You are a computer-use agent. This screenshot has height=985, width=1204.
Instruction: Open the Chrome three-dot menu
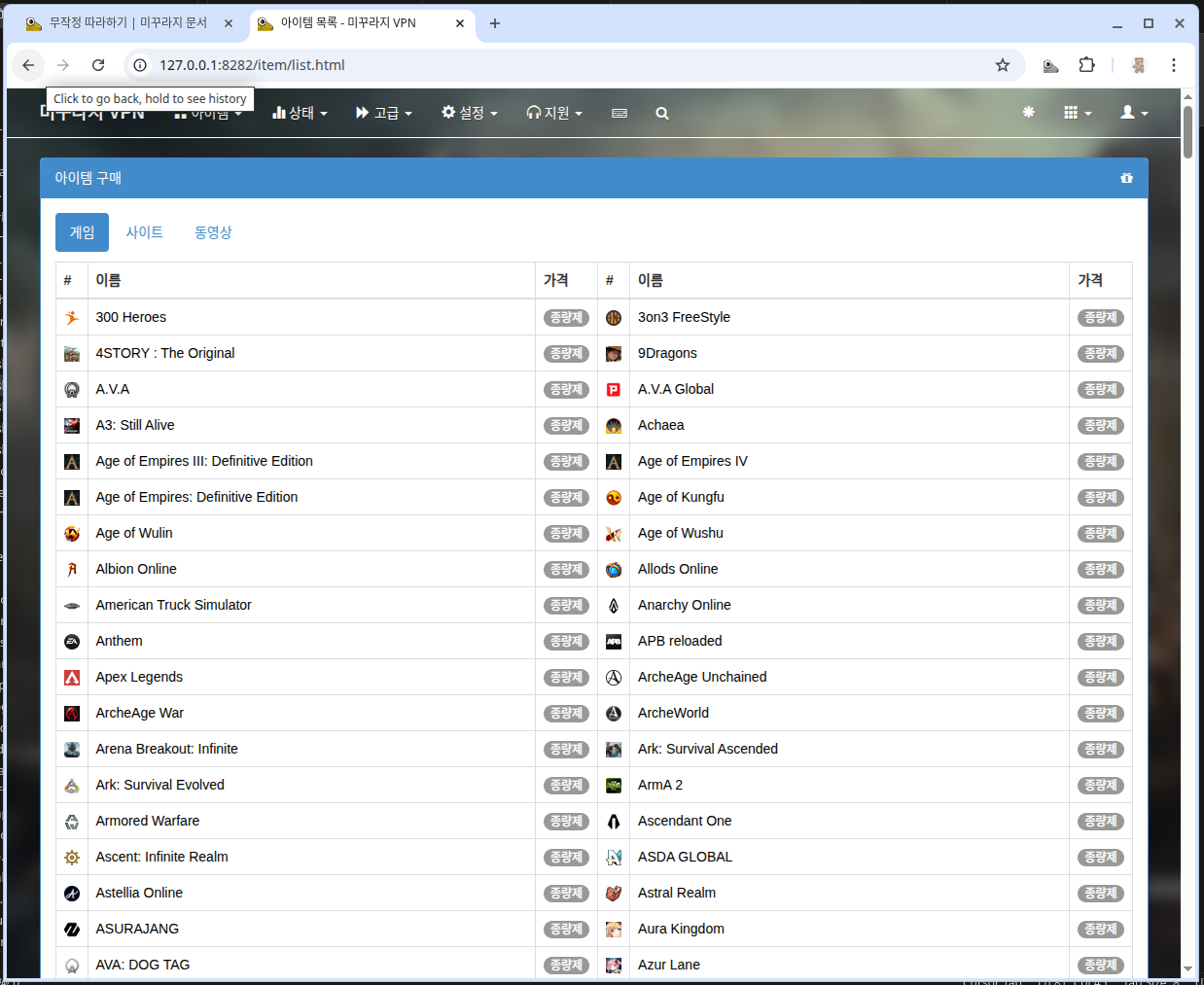1174,65
